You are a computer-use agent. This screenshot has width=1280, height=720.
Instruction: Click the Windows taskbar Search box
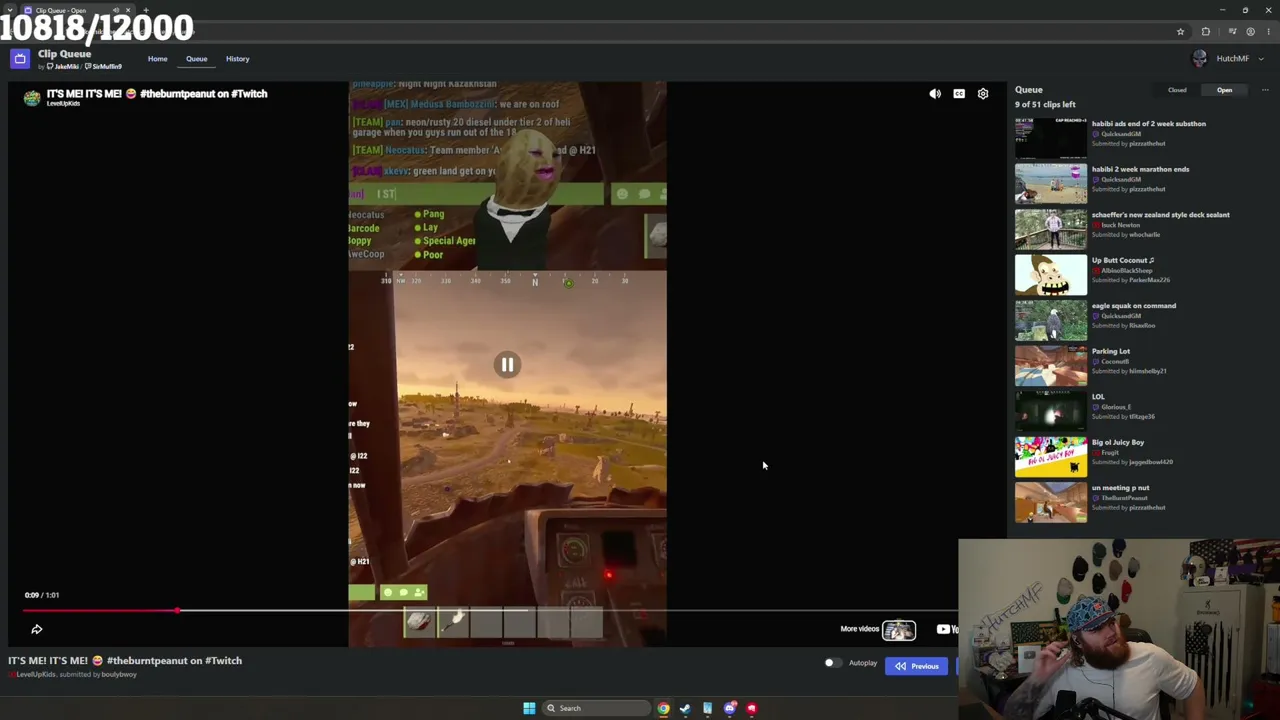click(x=597, y=708)
